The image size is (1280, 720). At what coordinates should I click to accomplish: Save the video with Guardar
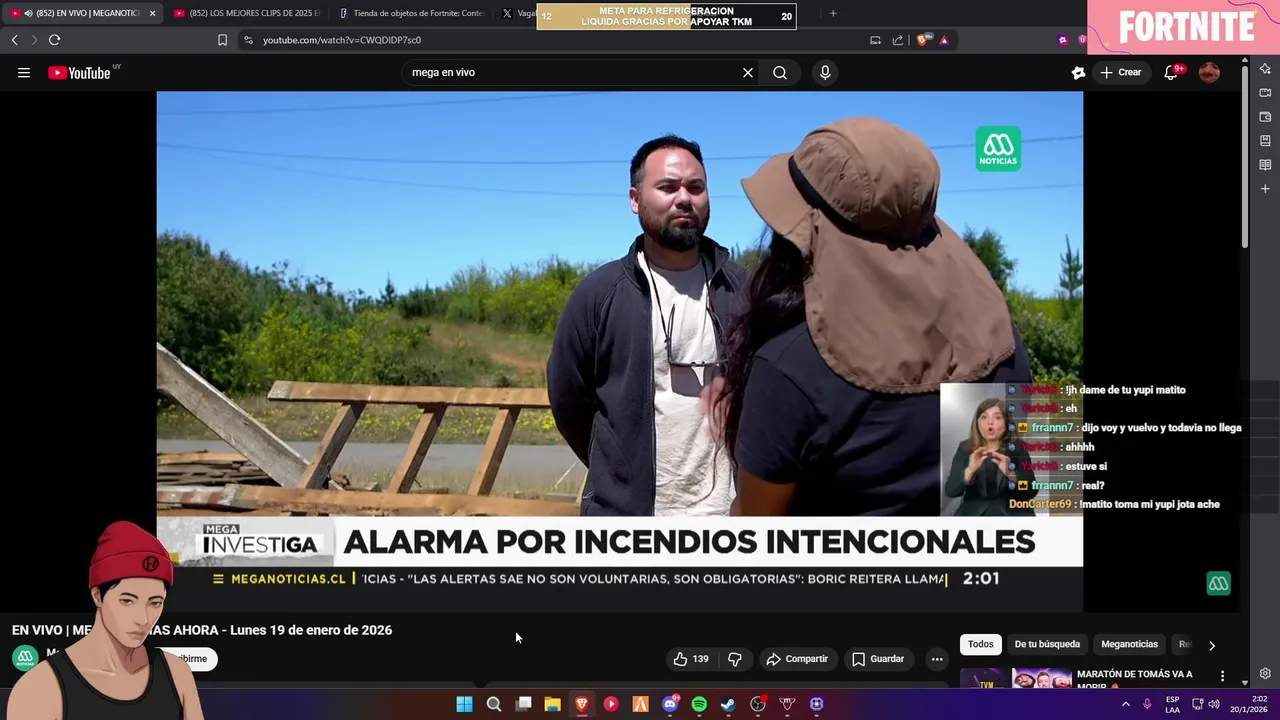tap(878, 659)
